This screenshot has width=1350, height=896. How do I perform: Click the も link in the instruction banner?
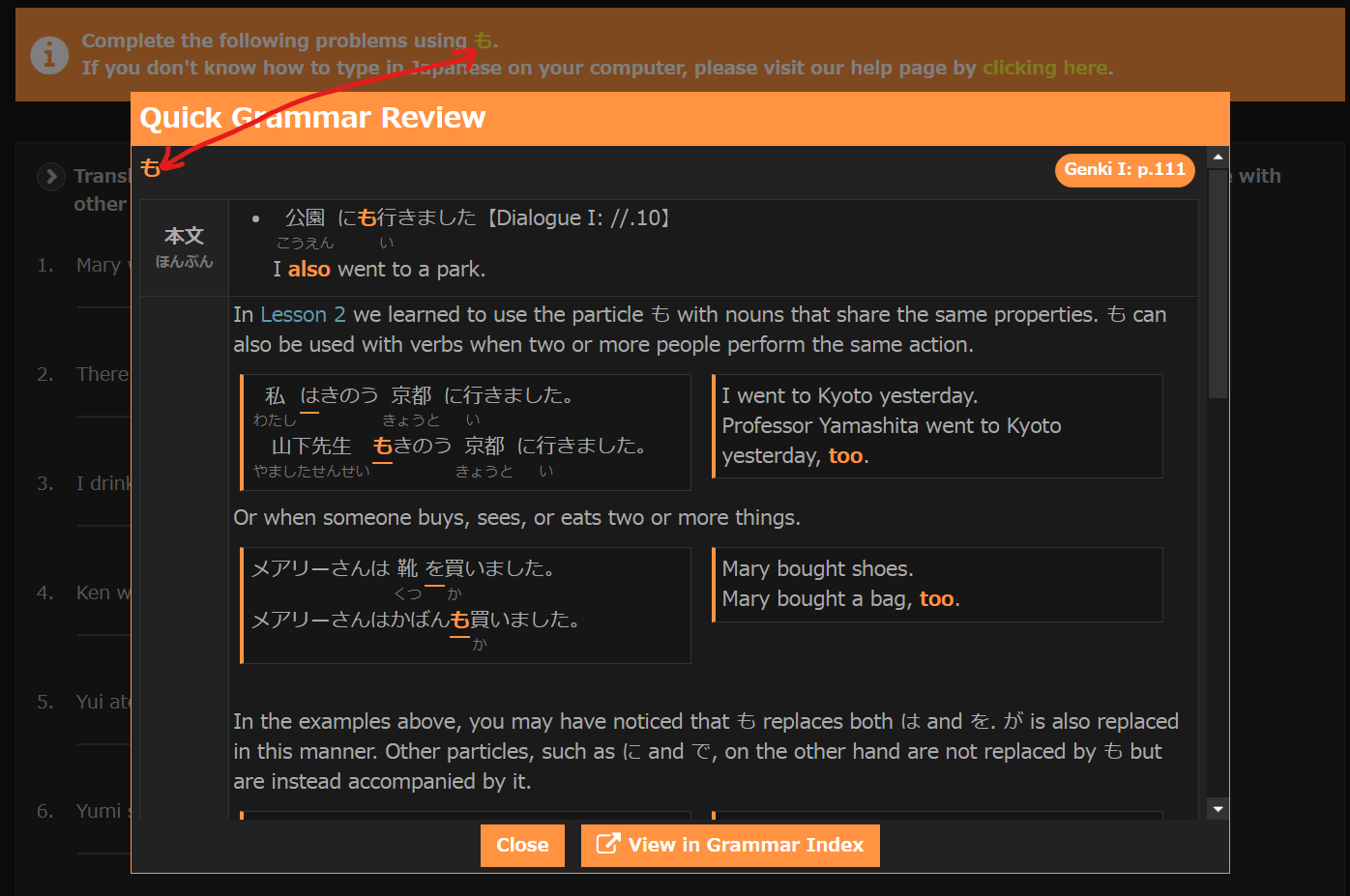click(x=483, y=41)
